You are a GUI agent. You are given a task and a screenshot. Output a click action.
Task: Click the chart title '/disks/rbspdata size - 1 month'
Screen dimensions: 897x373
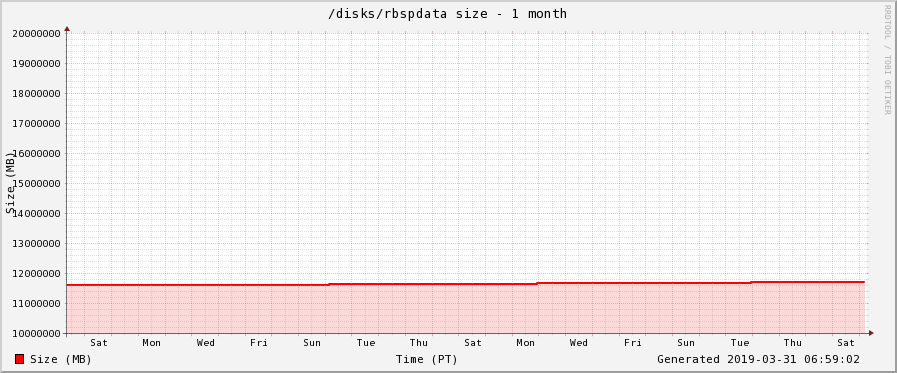(447, 14)
